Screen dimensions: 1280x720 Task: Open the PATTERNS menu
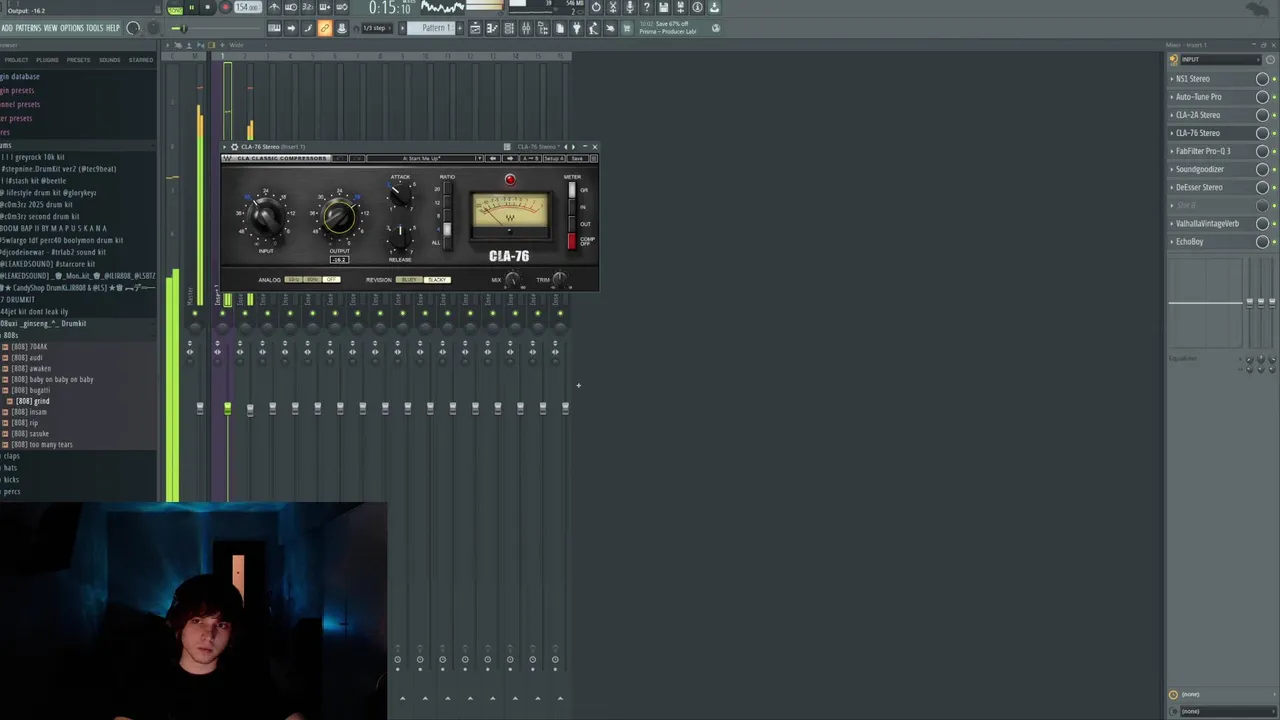28,28
